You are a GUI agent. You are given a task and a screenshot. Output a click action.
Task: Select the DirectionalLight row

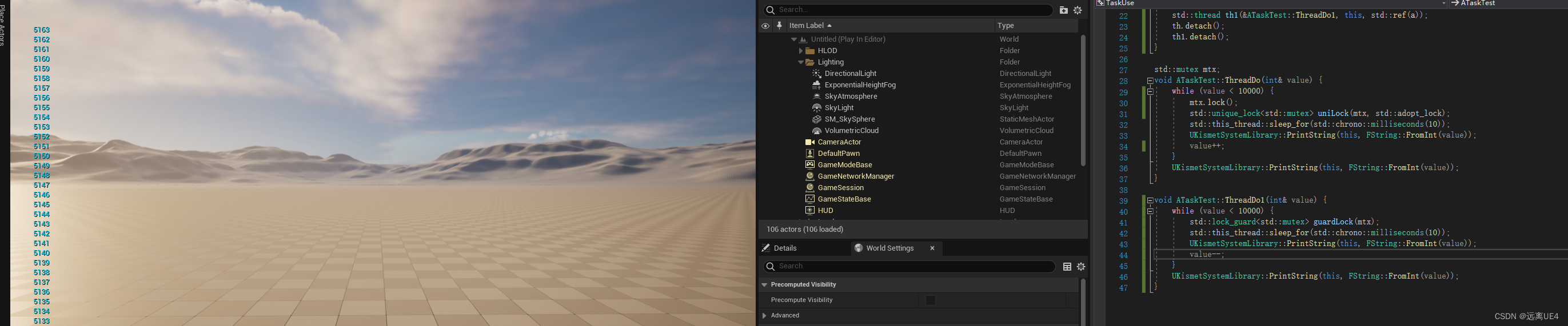(918, 74)
